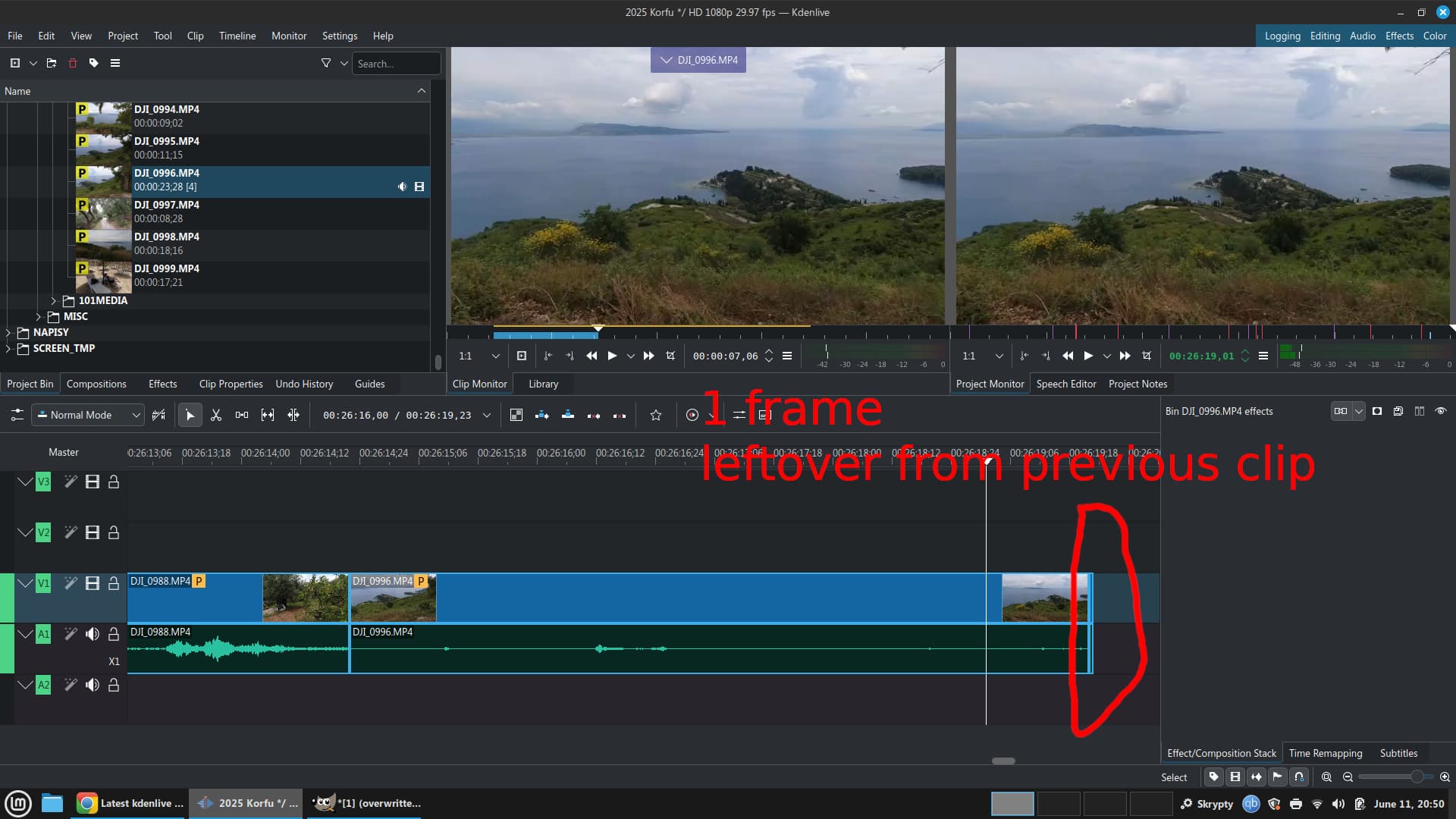Screen dimensions: 1456x819
Task: Adjust the timeline zoom slider
Action: click(x=1415, y=777)
